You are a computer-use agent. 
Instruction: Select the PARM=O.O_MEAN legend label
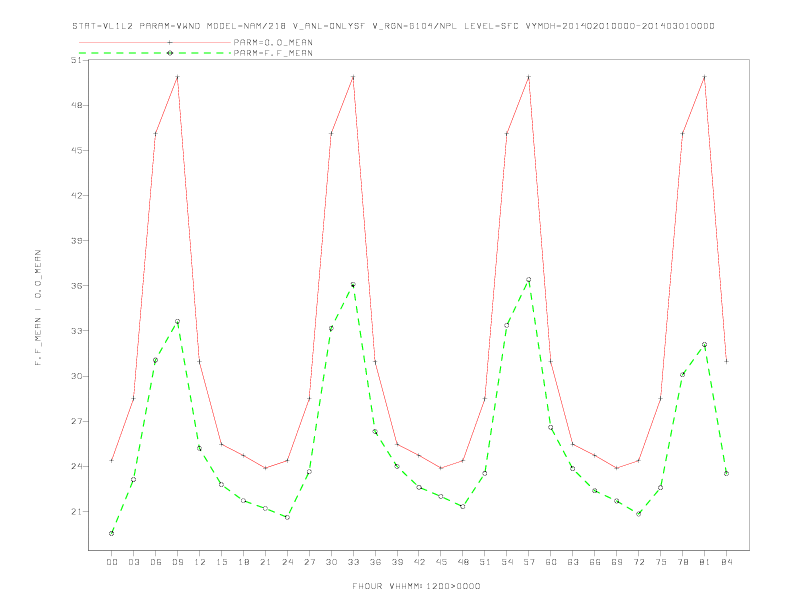[x=273, y=42]
